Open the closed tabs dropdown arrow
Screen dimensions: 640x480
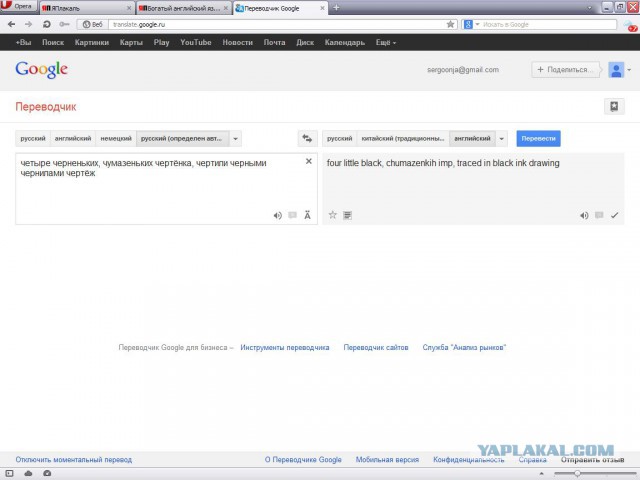pos(589,8)
